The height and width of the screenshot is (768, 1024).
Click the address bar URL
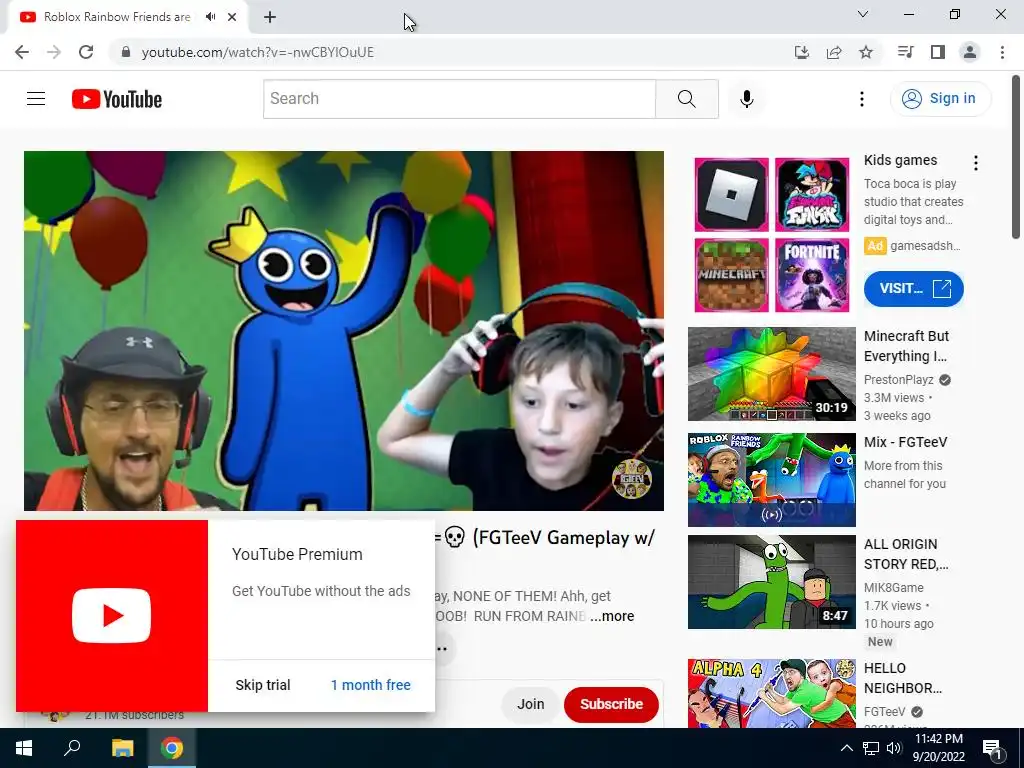pyautogui.click(x=258, y=52)
